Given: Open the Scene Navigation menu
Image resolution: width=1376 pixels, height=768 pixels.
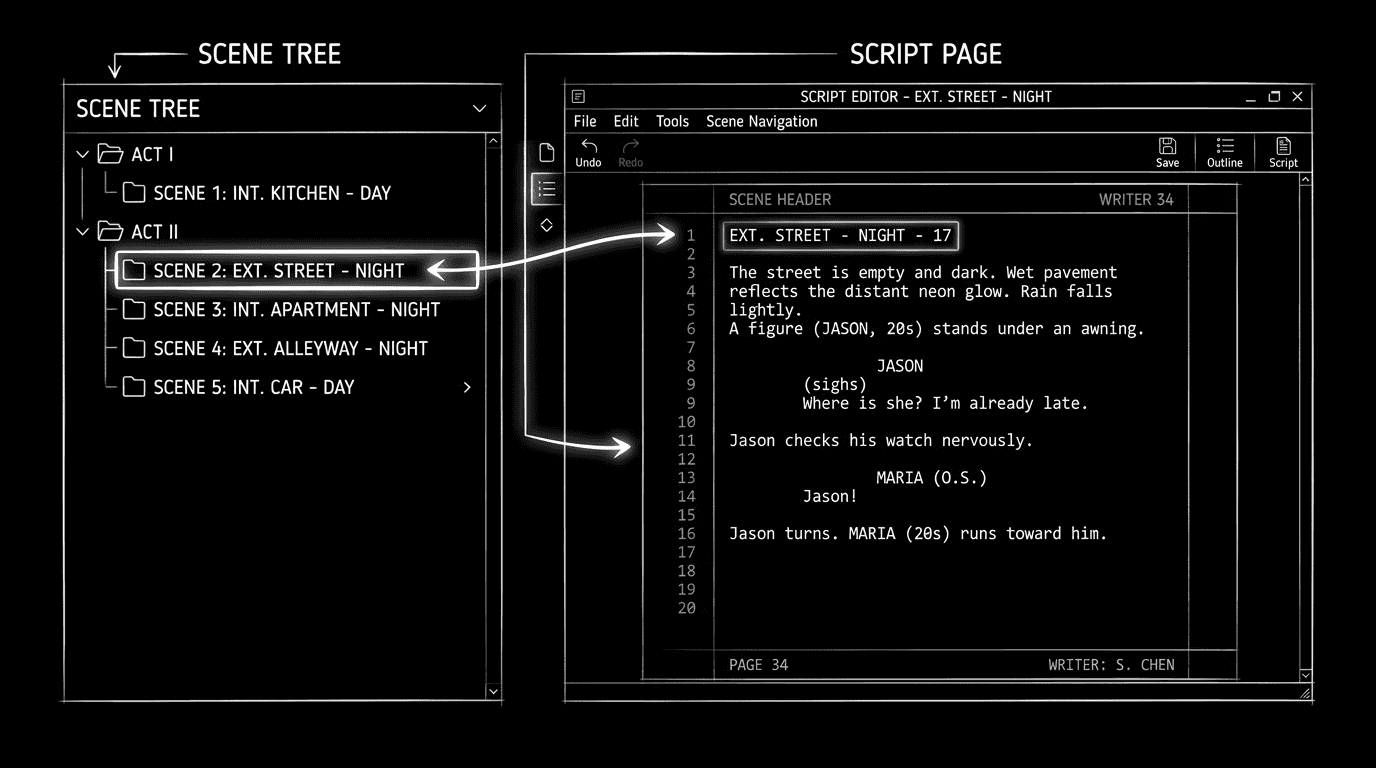Looking at the screenshot, I should (x=761, y=121).
